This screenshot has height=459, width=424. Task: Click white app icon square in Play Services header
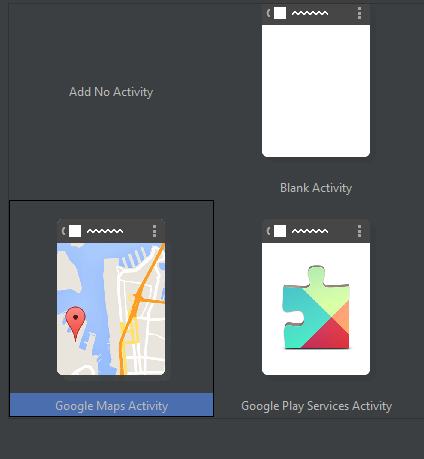coord(280,231)
